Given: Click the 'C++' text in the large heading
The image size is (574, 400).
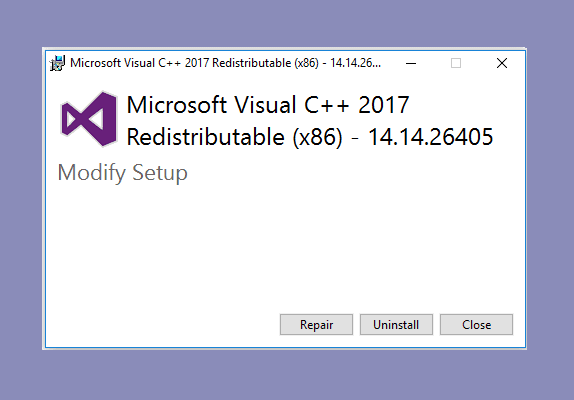Looking at the screenshot, I should click(327, 105).
